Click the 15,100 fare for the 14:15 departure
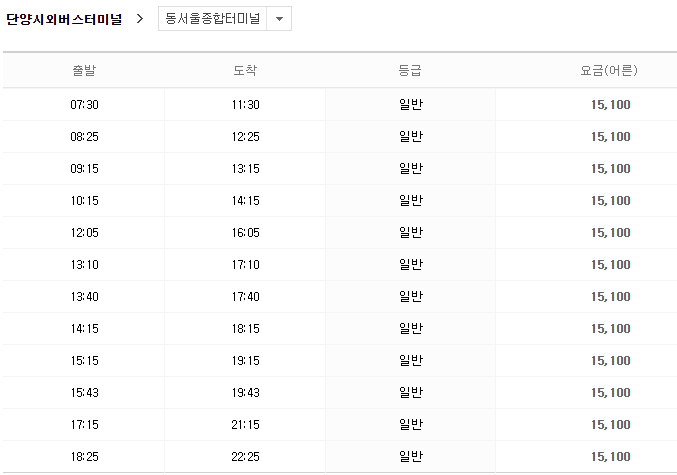Image resolution: width=677 pixels, height=475 pixels. 610,329
